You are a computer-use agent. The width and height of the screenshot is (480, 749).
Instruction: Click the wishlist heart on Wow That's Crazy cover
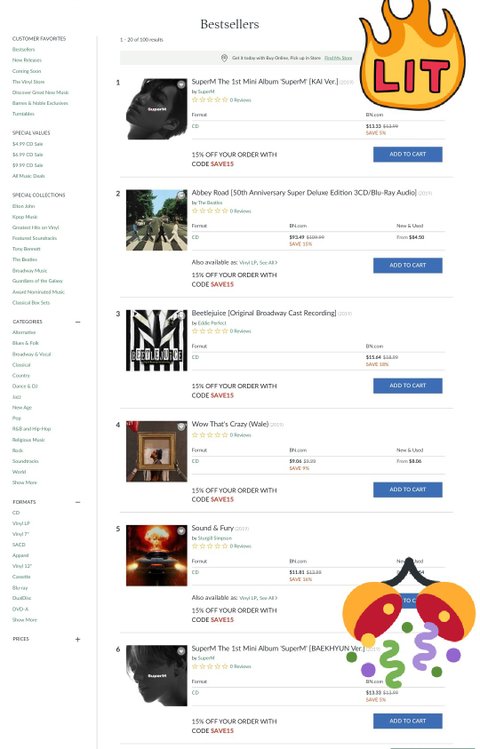181,427
